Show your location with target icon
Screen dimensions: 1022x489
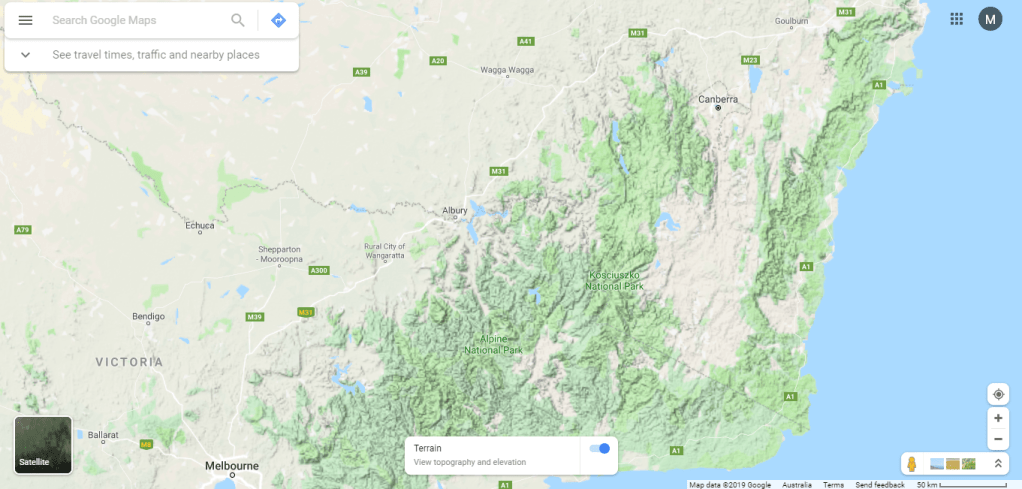coord(998,394)
